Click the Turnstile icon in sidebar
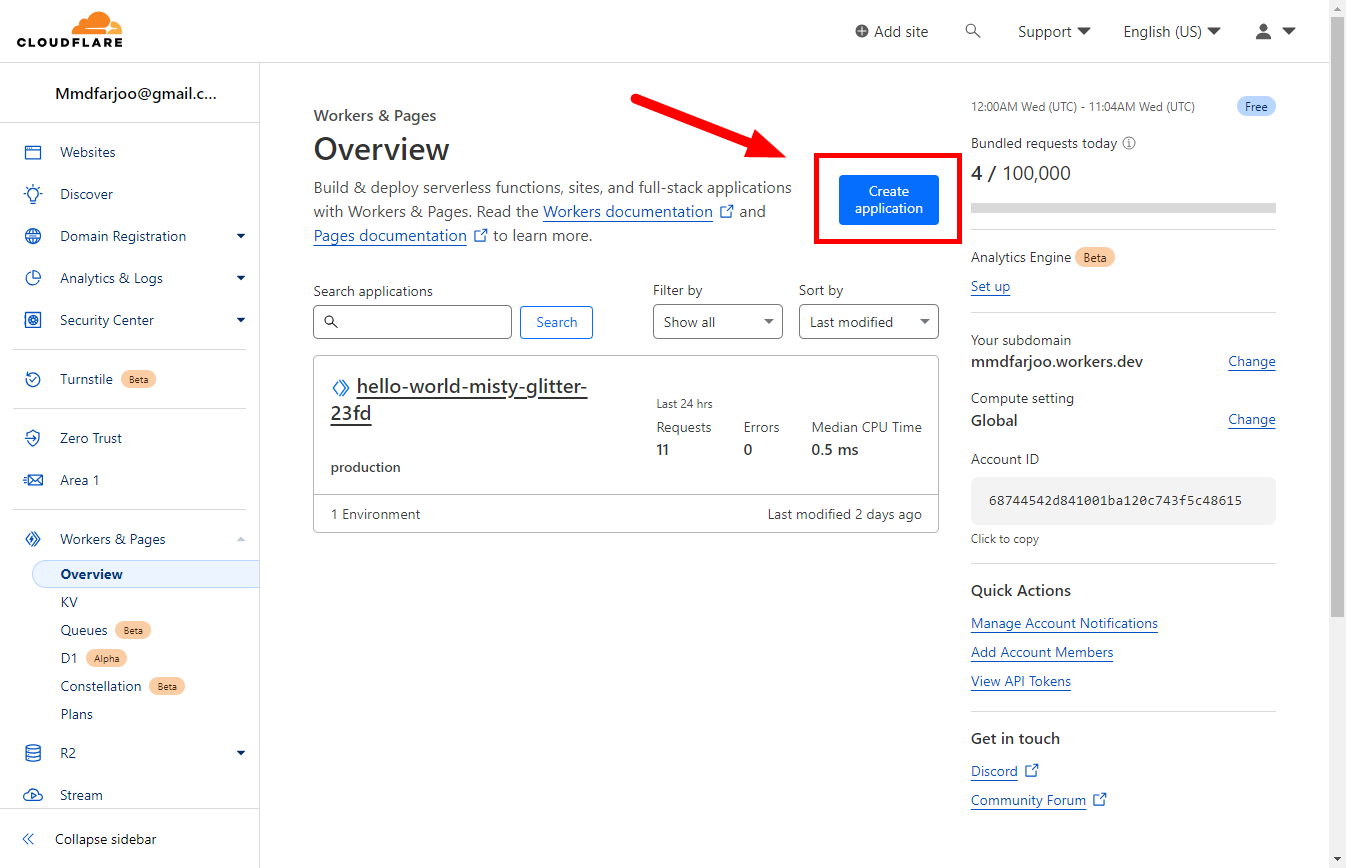Image resolution: width=1346 pixels, height=868 pixels. [33, 379]
